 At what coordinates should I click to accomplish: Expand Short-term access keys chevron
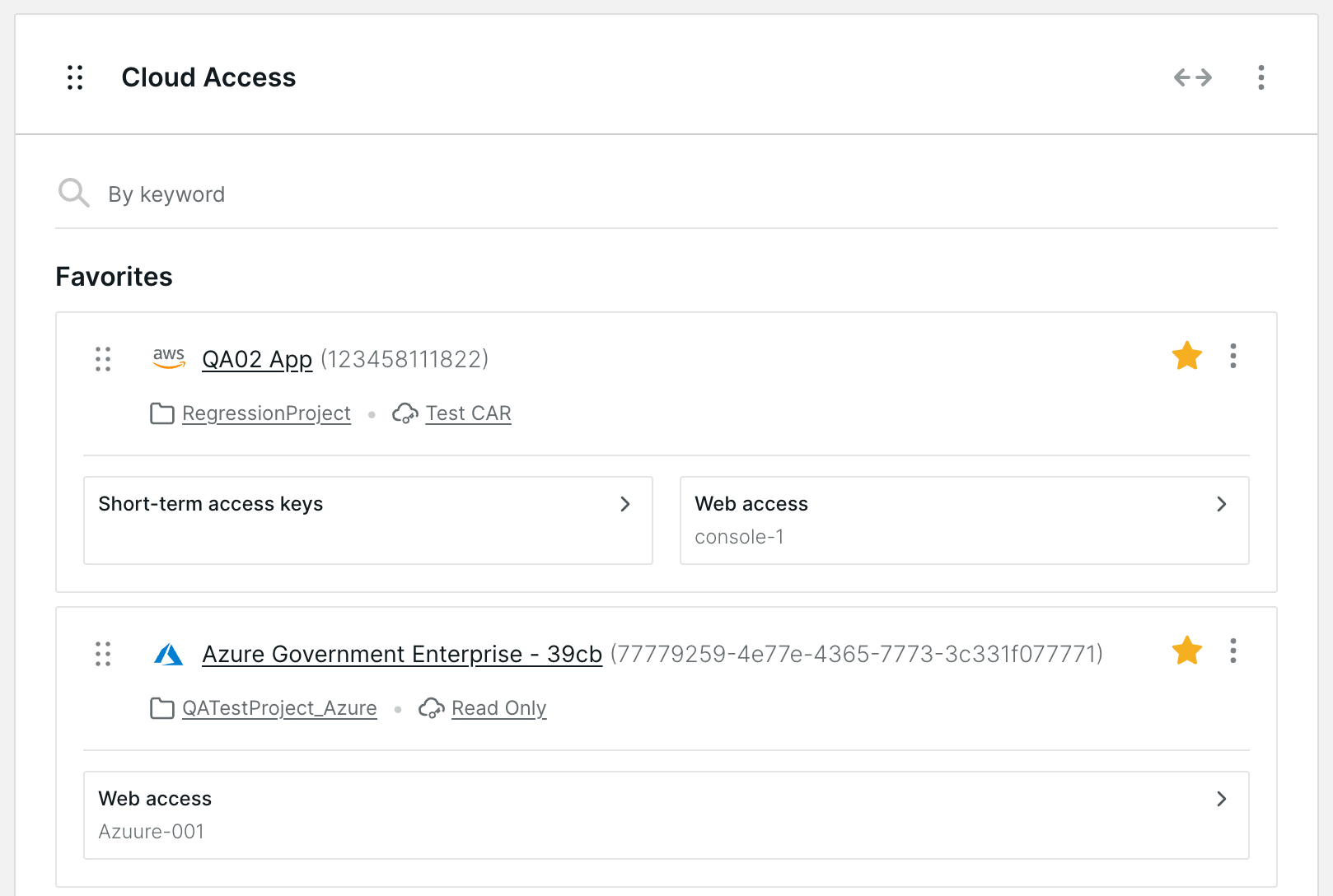click(625, 504)
